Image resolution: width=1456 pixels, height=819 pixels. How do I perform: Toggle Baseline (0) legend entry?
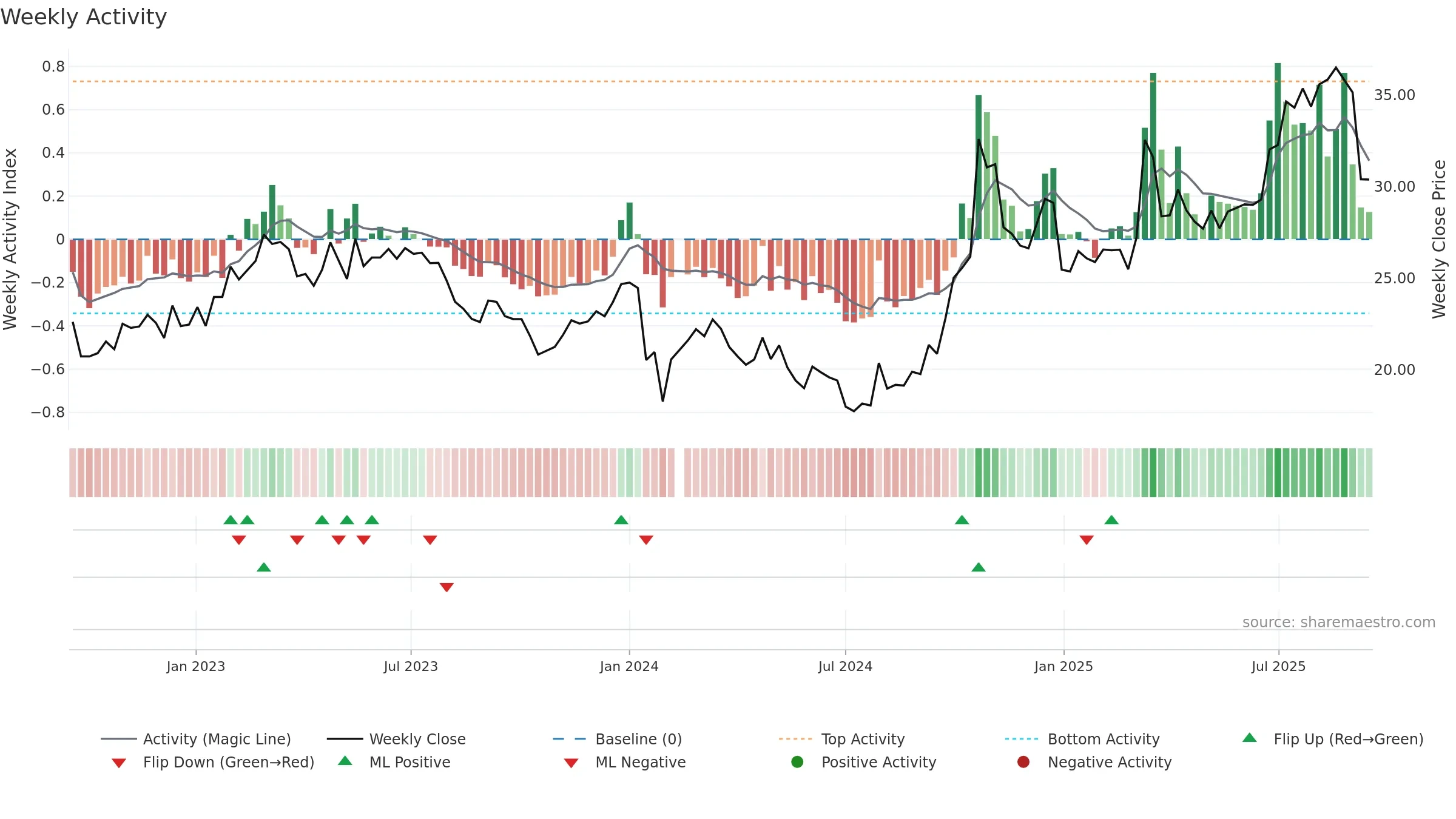618,739
